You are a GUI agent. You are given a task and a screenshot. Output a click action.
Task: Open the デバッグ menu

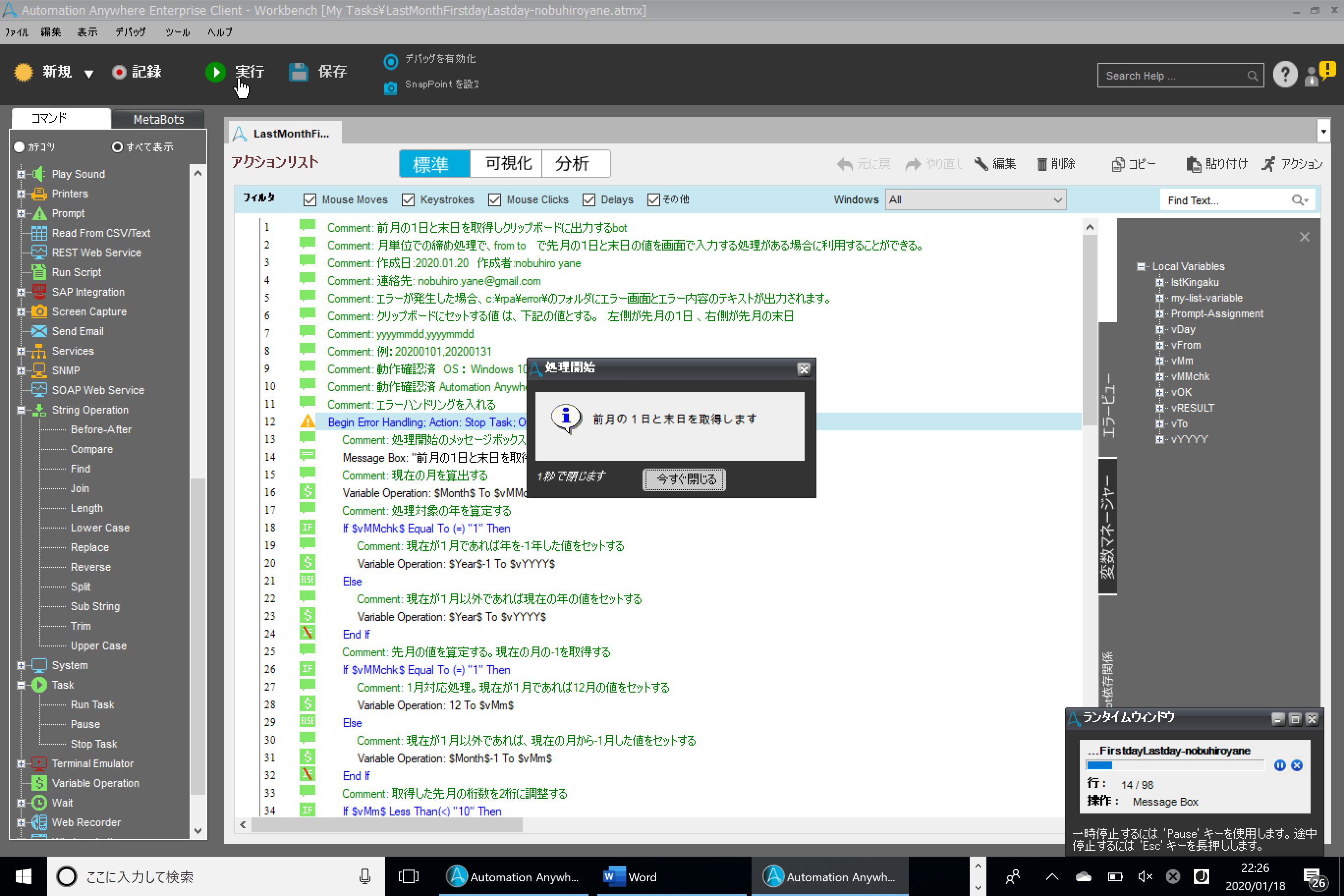tap(130, 32)
